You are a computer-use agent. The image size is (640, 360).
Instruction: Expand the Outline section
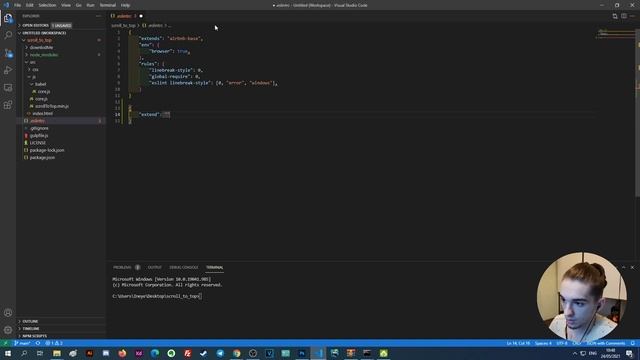pos(30,321)
